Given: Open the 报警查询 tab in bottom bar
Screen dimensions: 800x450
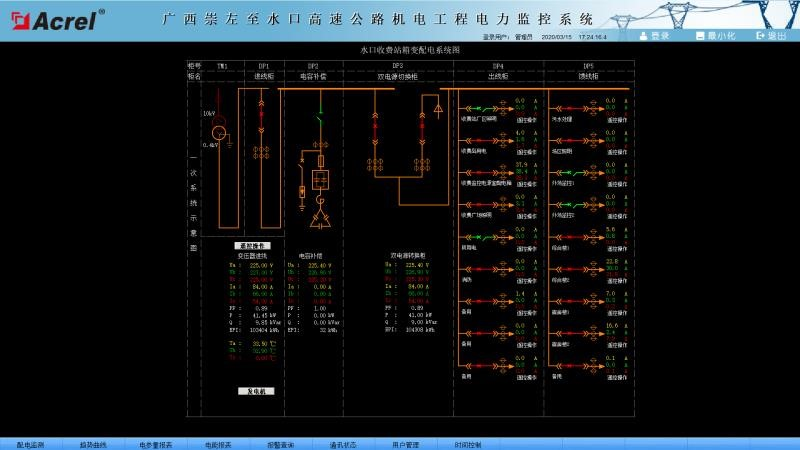Looking at the screenshot, I should 281,445.
